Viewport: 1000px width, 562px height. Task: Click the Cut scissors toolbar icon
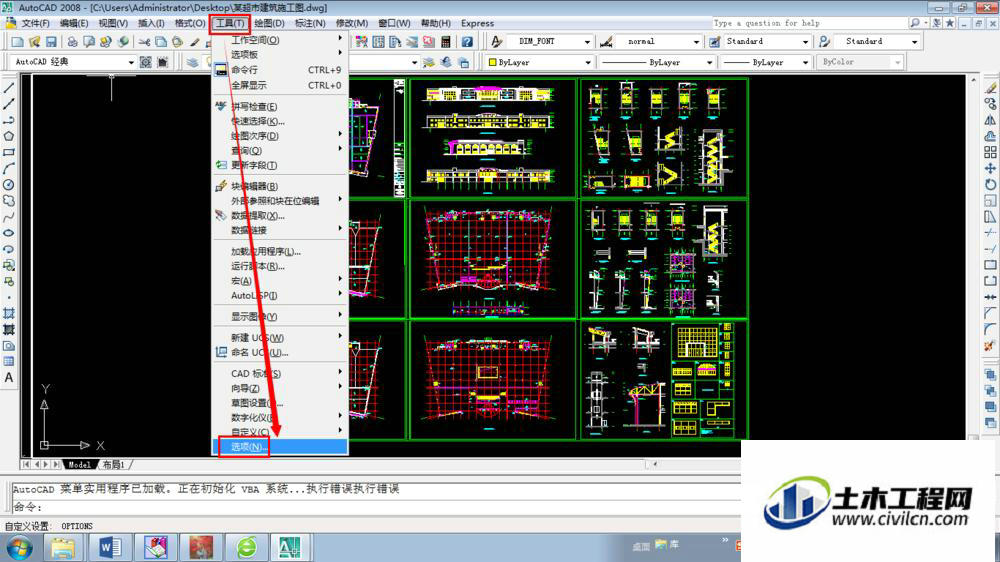[144, 41]
